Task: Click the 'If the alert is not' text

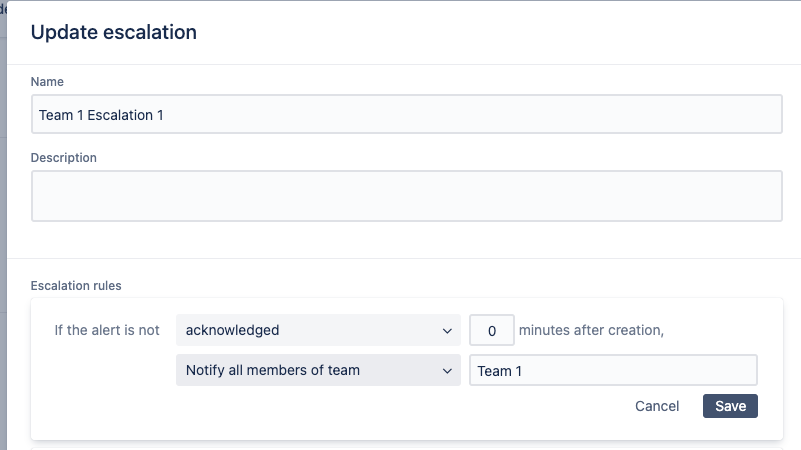Action: tap(107, 330)
